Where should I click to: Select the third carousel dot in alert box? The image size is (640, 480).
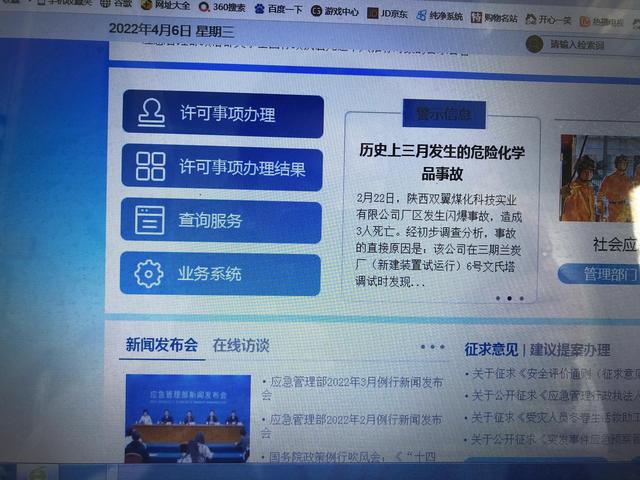point(521,298)
